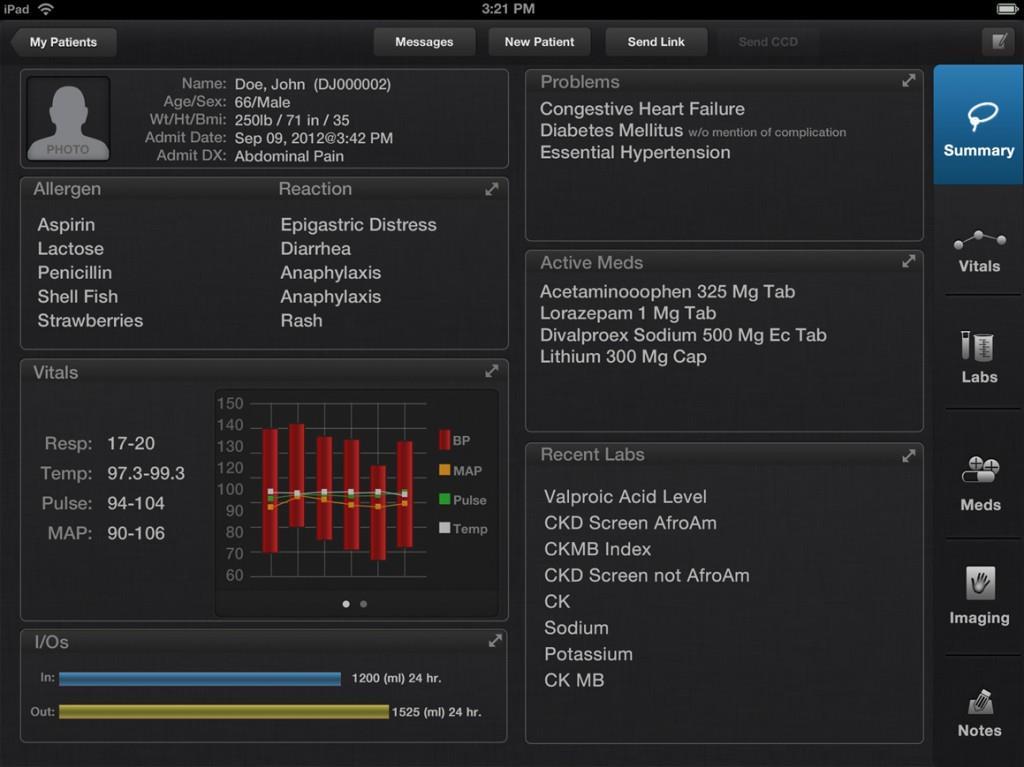
Task: Tap the Pulse 94-104 value
Action: [136, 503]
